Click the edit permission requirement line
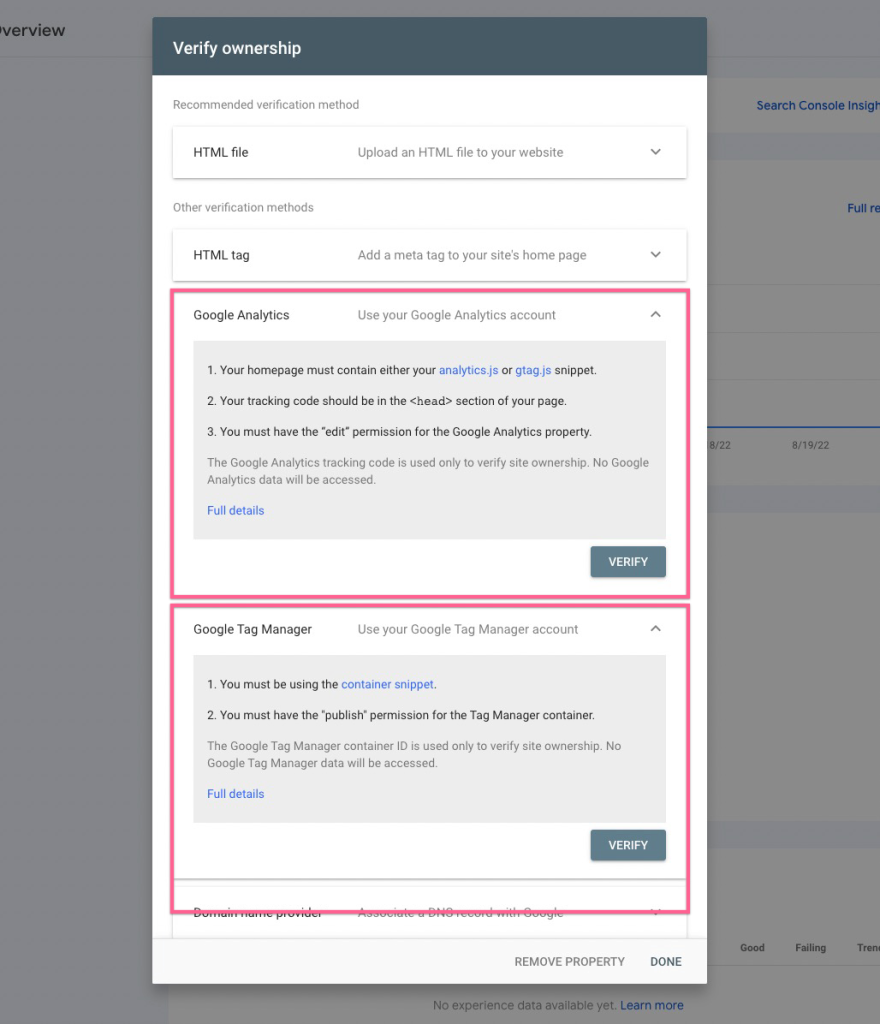The width and height of the screenshot is (880, 1024). click(399, 432)
